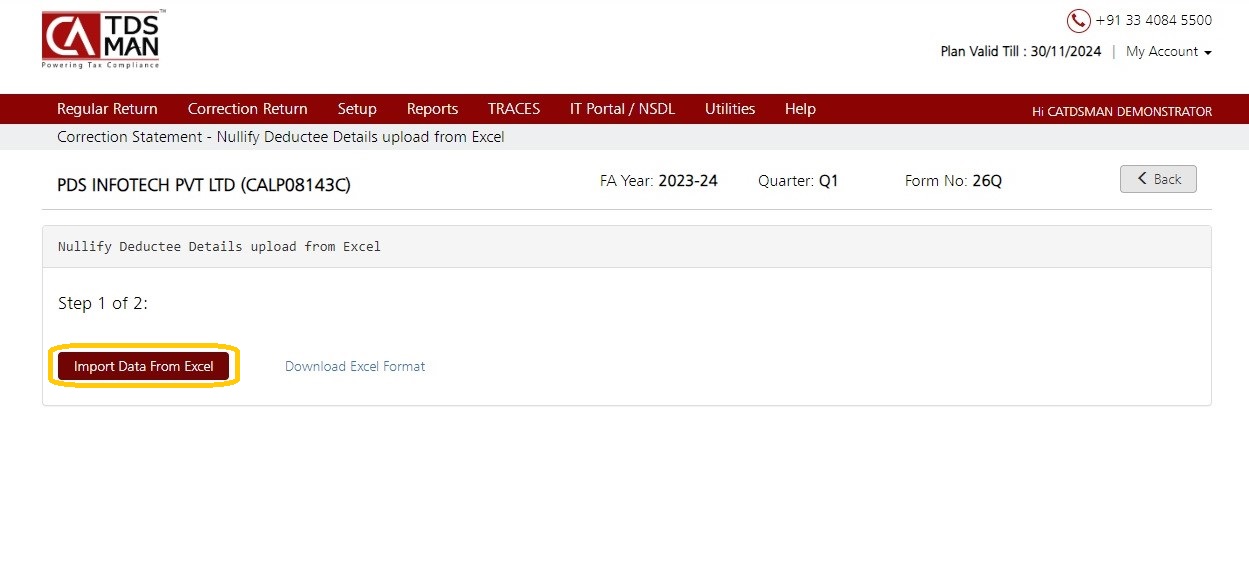Open the My Account dropdown

[1168, 51]
